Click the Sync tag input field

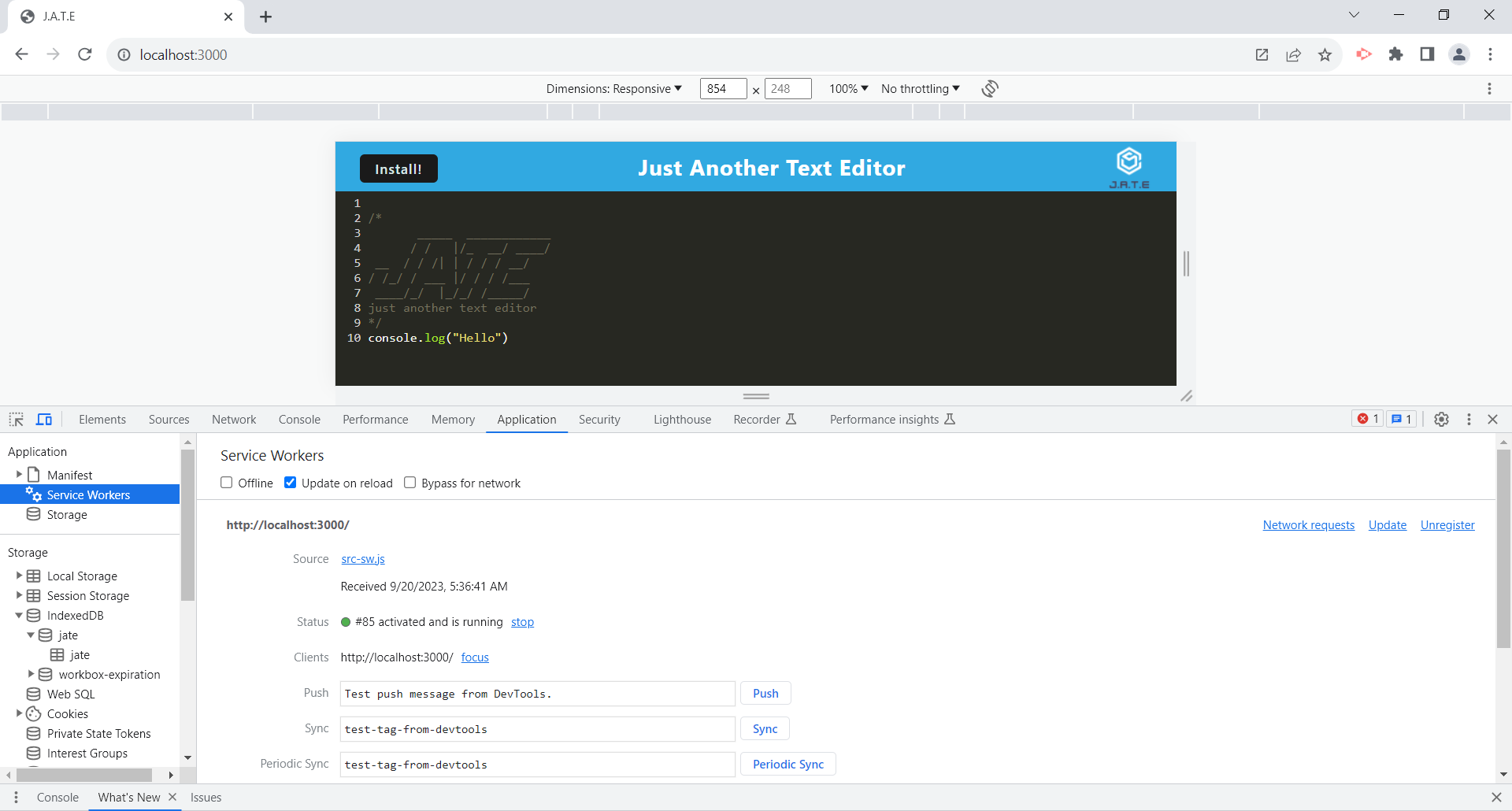536,728
